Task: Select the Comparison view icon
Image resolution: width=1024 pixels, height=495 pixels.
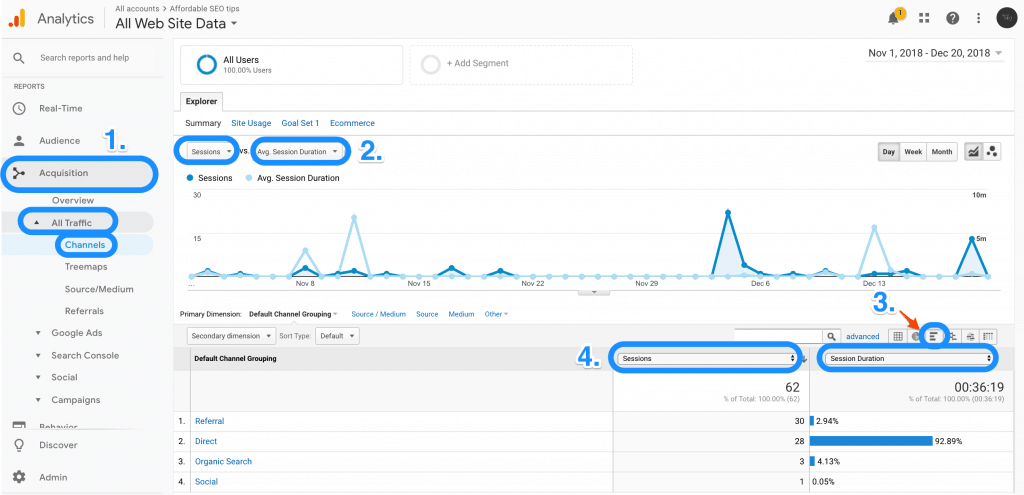Action: tap(953, 336)
